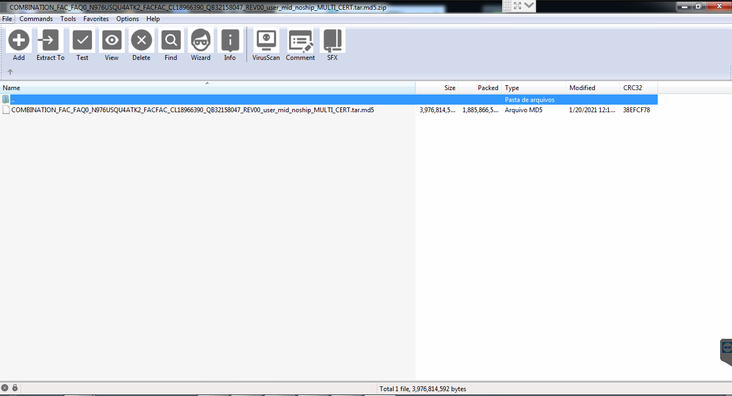Click the parent folder '..' icon
This screenshot has width=732, height=396.
coord(6,99)
